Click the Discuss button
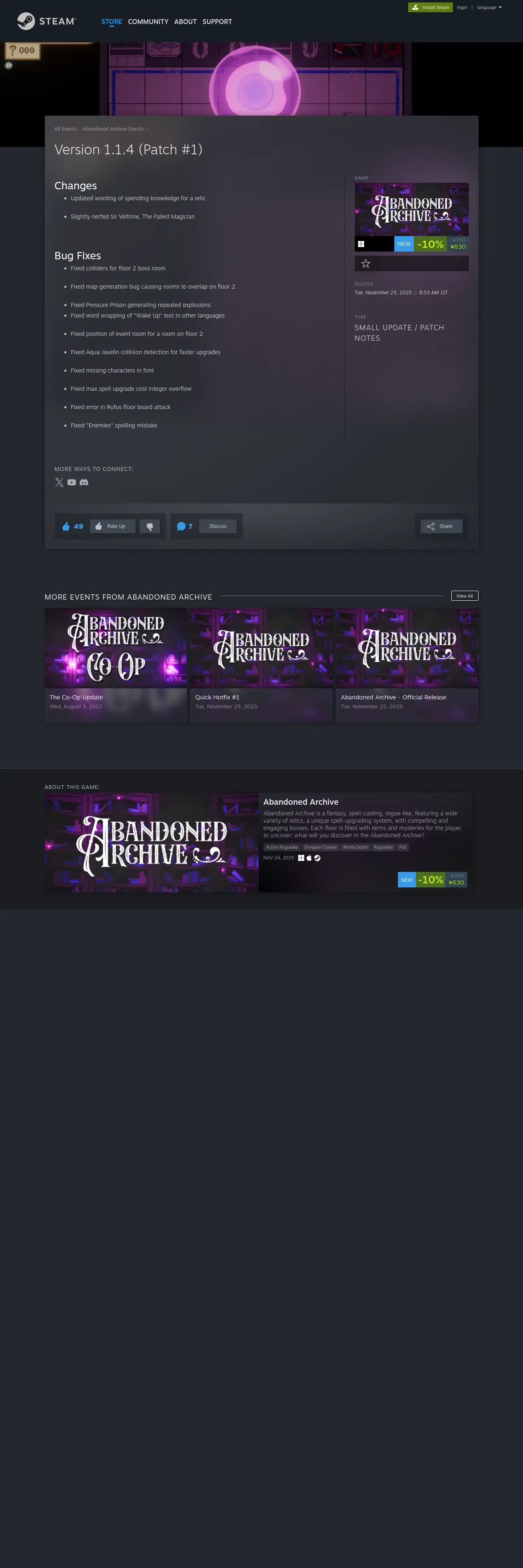This screenshot has height=1568, width=523. coord(218,526)
